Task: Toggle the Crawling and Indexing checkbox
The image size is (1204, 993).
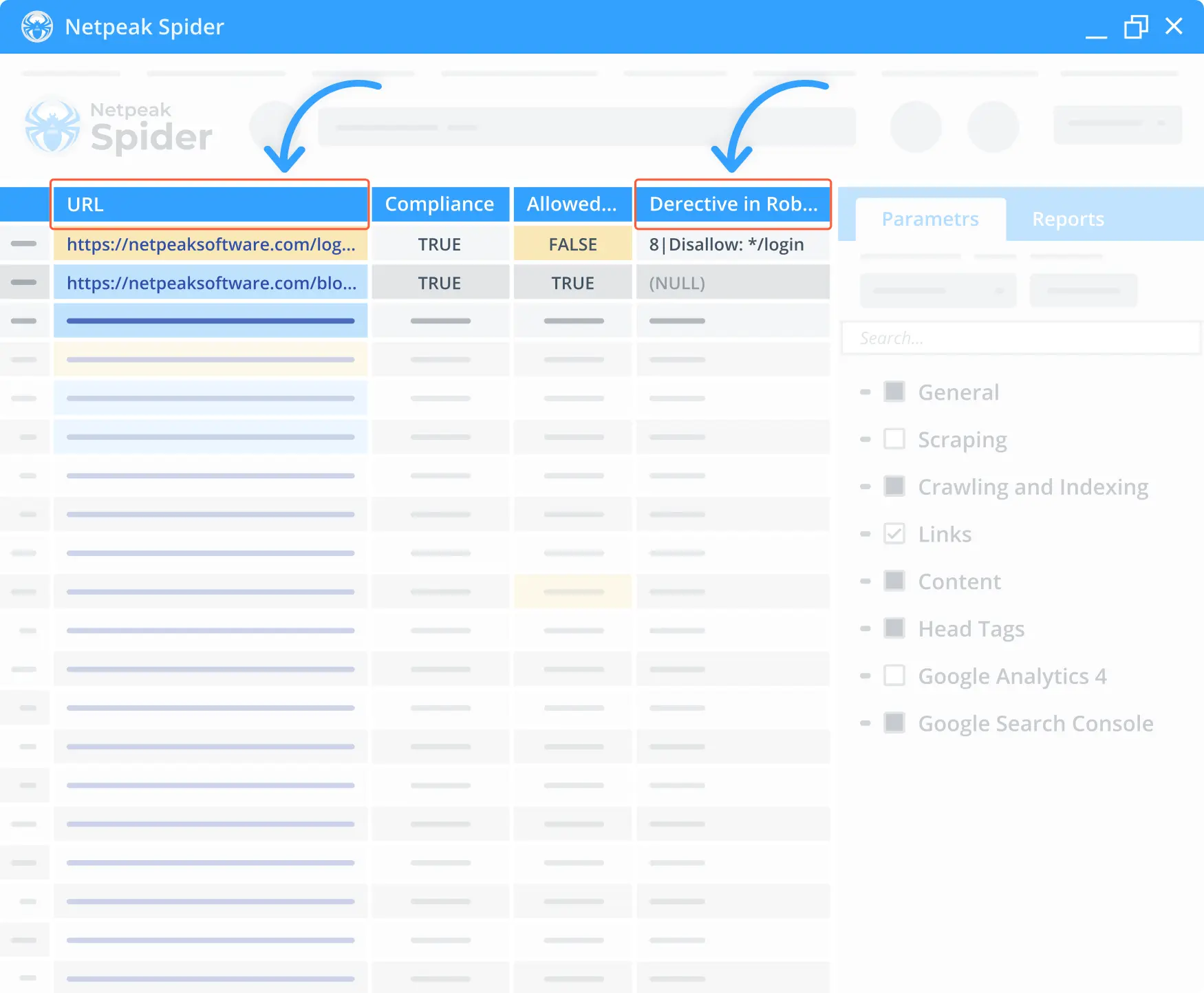Action: coord(894,487)
